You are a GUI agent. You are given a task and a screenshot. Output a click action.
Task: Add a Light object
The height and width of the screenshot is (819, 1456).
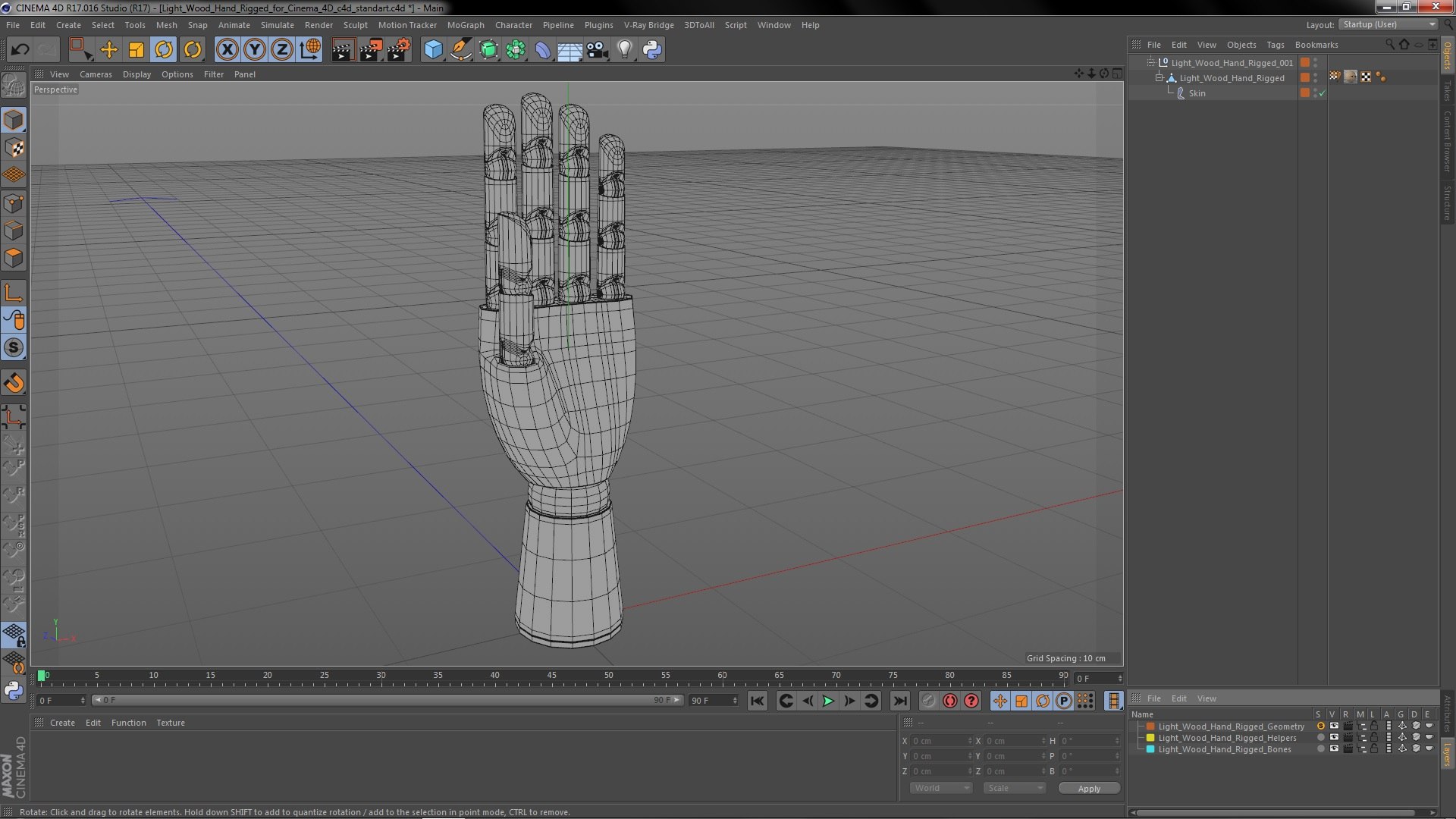tap(624, 50)
